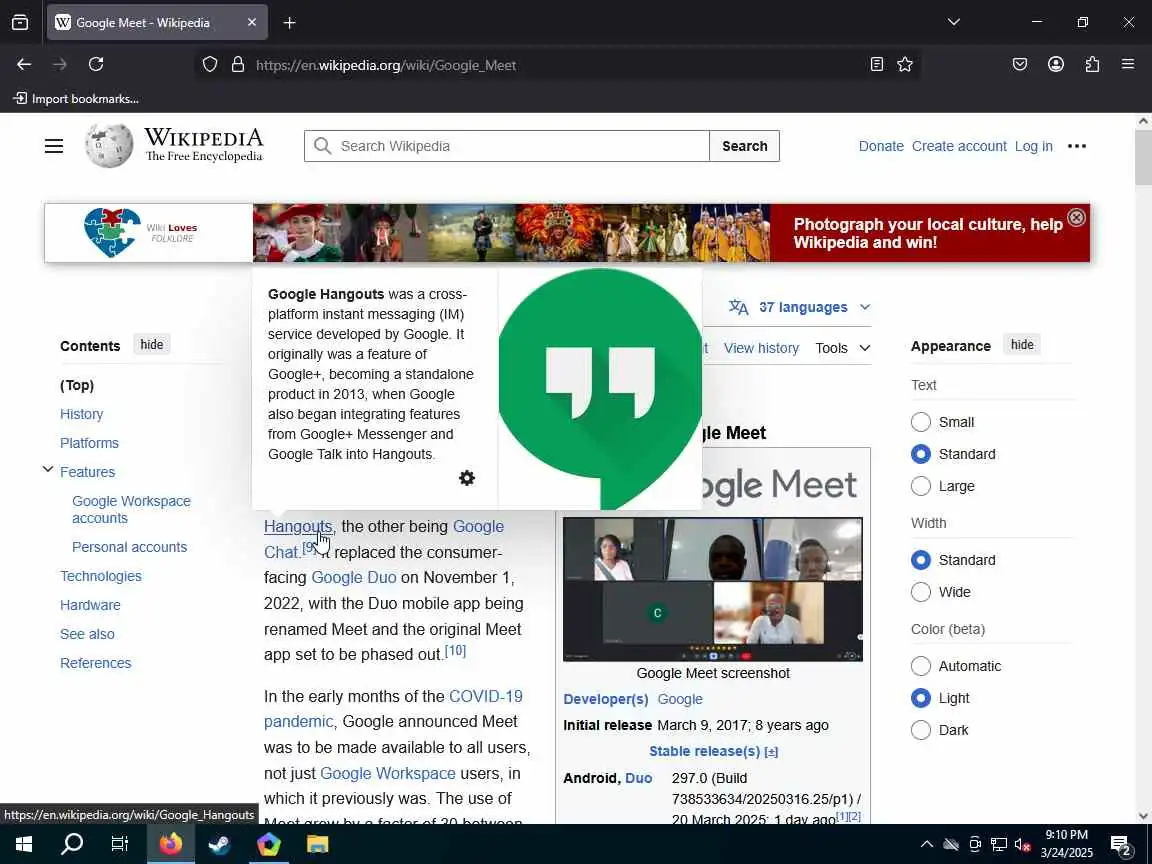Viewport: 1152px width, 864px height.
Task: Select Wide page width
Action: point(921,591)
